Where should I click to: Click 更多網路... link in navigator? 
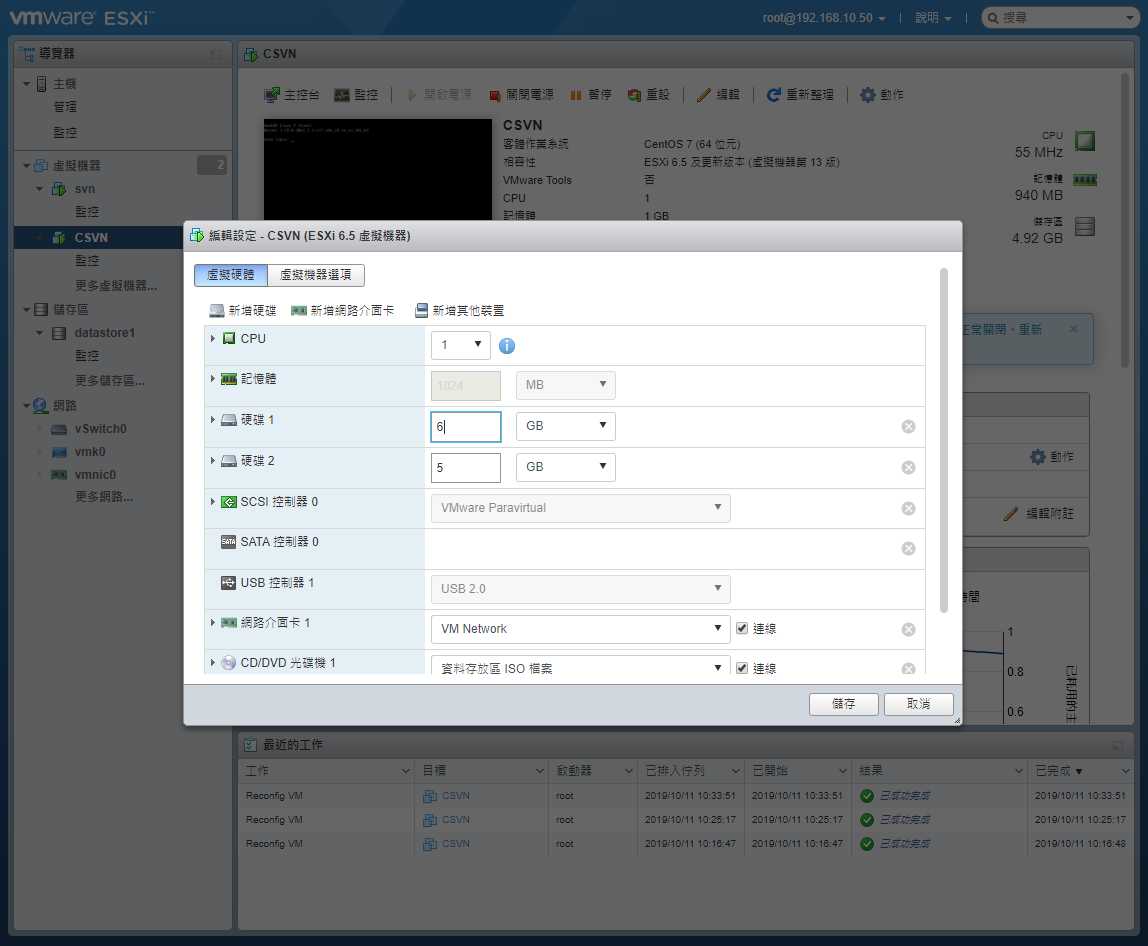tap(104, 496)
